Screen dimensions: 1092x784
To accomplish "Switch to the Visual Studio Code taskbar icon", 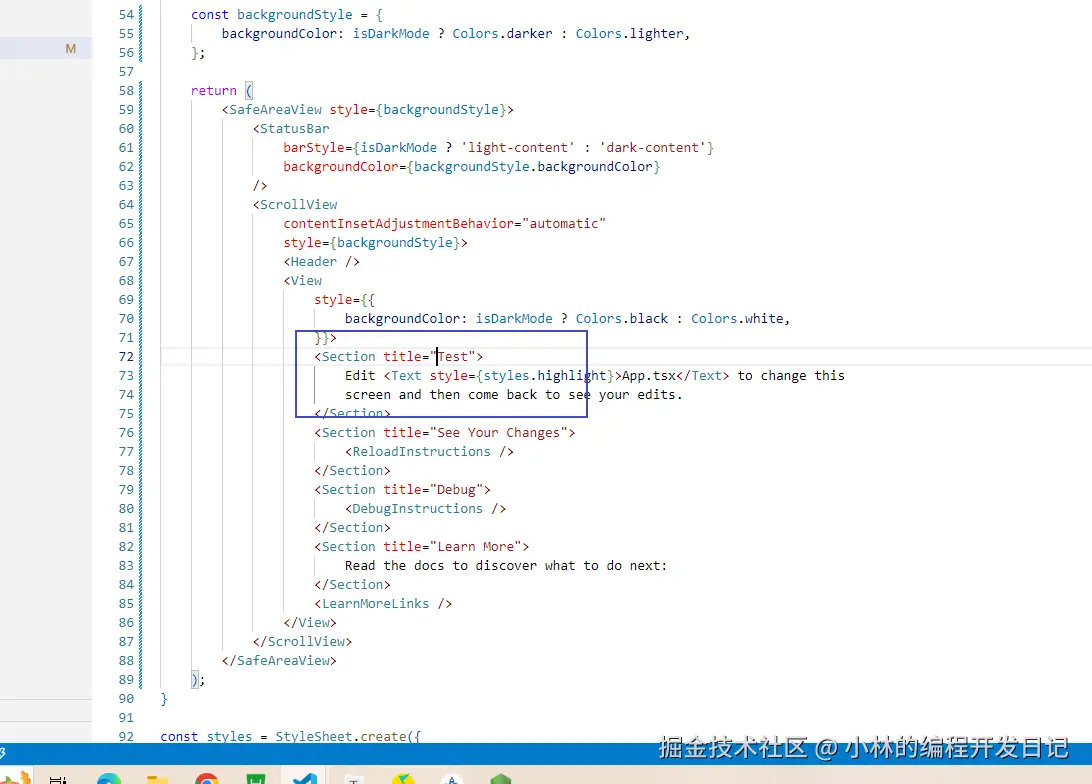I will (x=305, y=778).
